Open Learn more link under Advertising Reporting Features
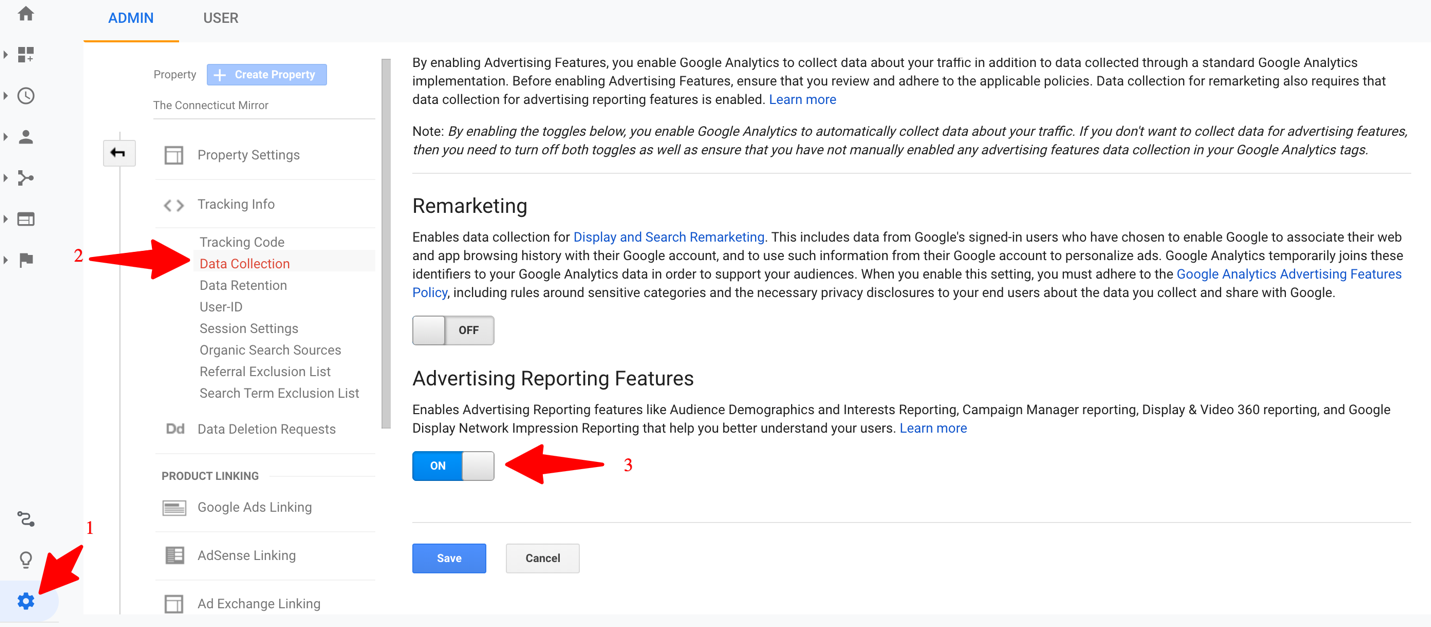Image resolution: width=1431 pixels, height=627 pixels. coord(933,428)
